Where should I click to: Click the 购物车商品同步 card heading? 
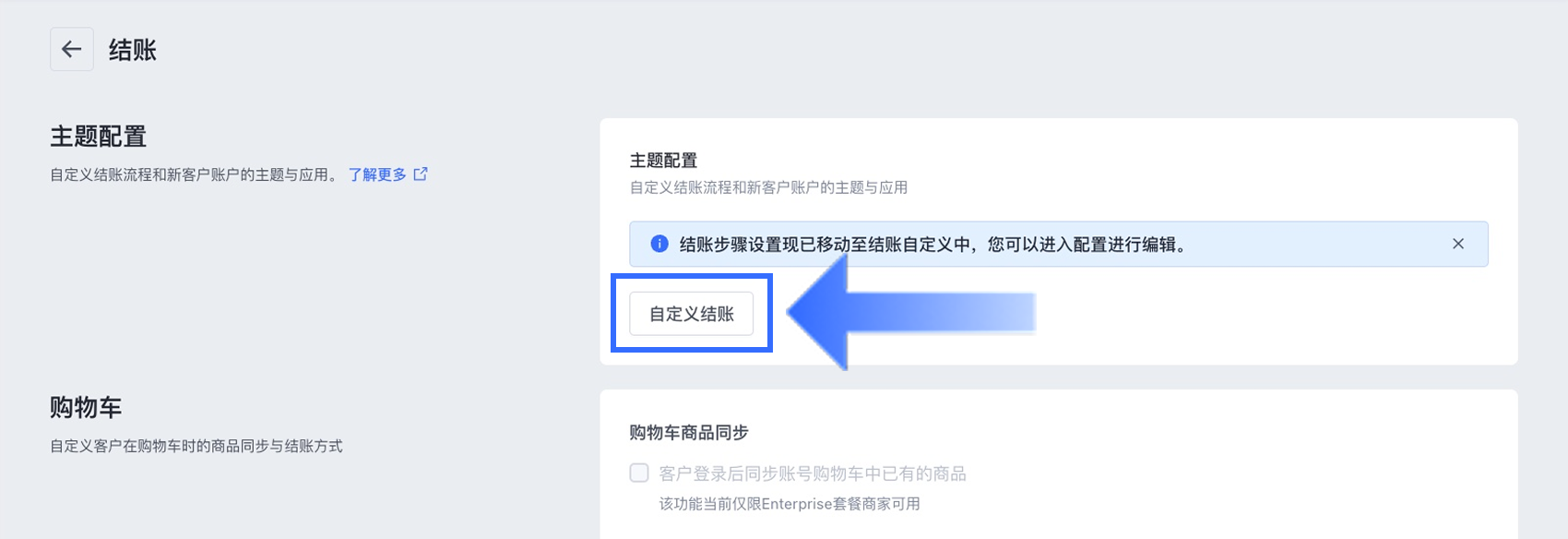689,432
